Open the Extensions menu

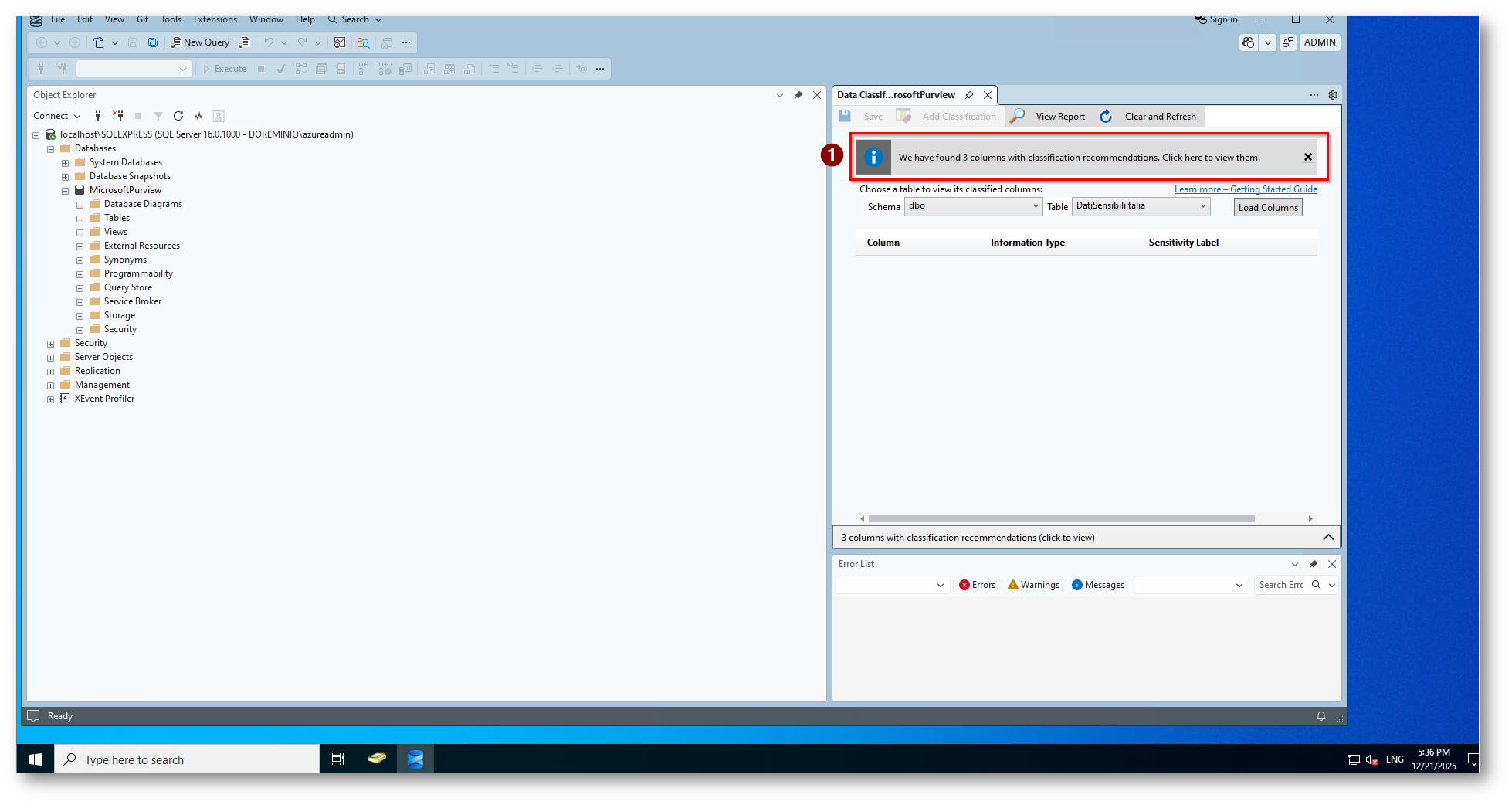pos(215,19)
